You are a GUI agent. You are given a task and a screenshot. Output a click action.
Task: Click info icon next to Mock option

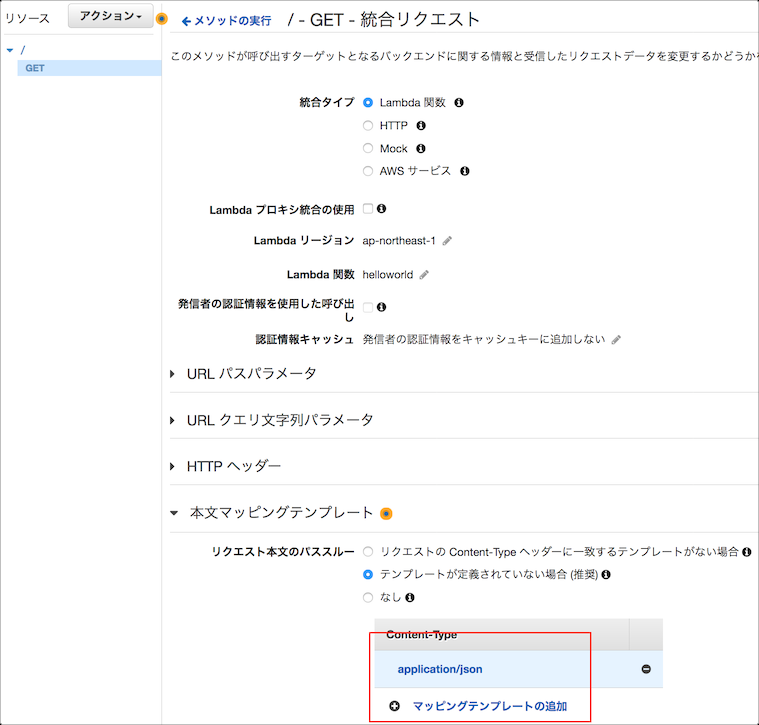click(420, 149)
